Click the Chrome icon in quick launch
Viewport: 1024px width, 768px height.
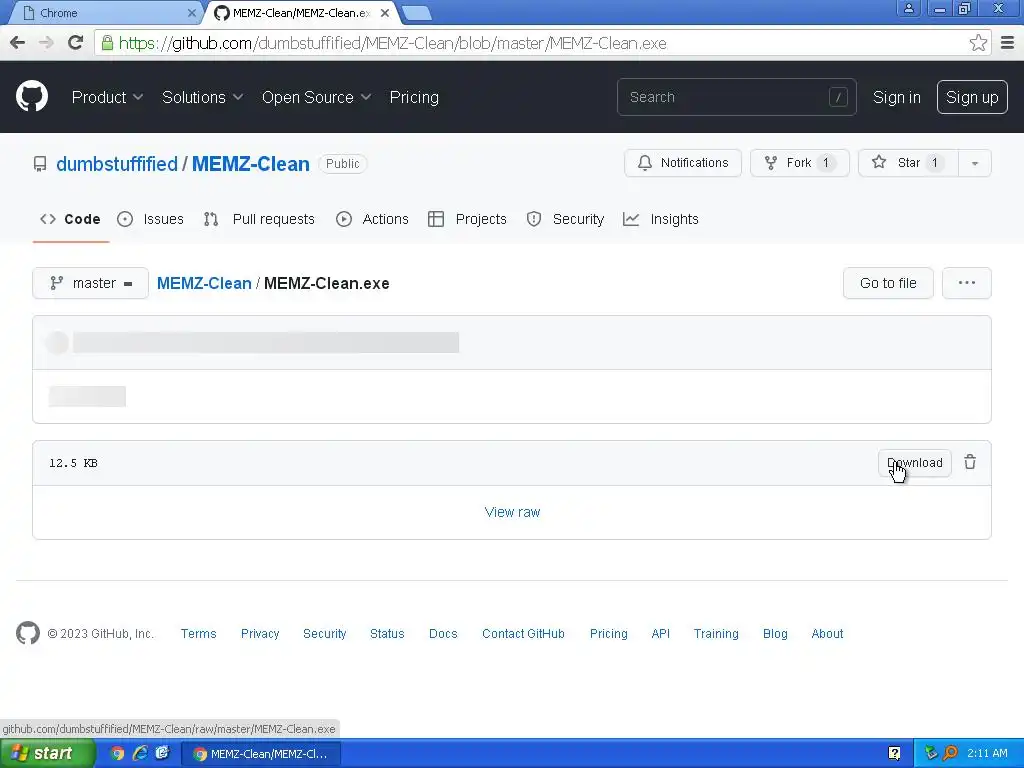coord(117,753)
